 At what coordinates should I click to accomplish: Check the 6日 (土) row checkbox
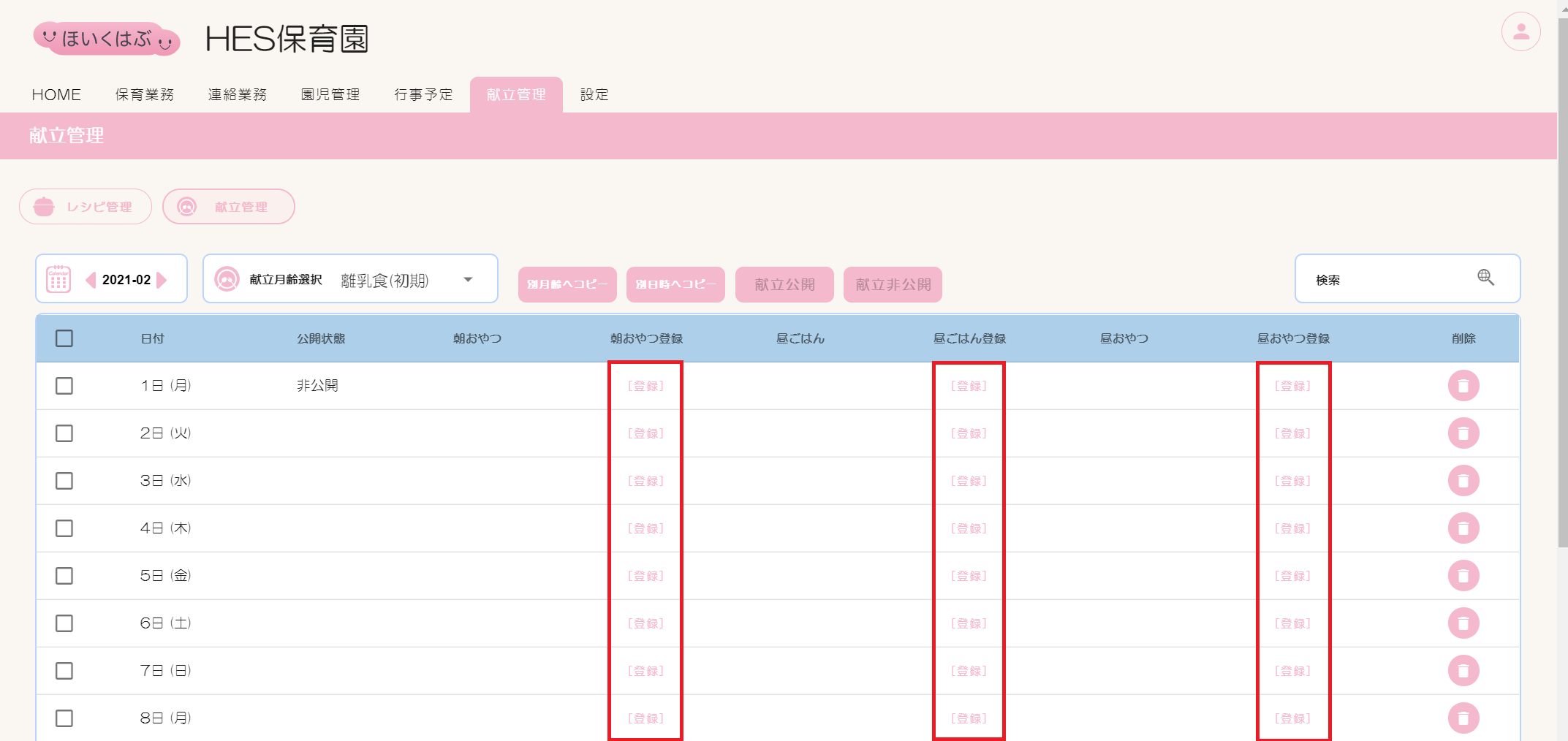click(64, 623)
